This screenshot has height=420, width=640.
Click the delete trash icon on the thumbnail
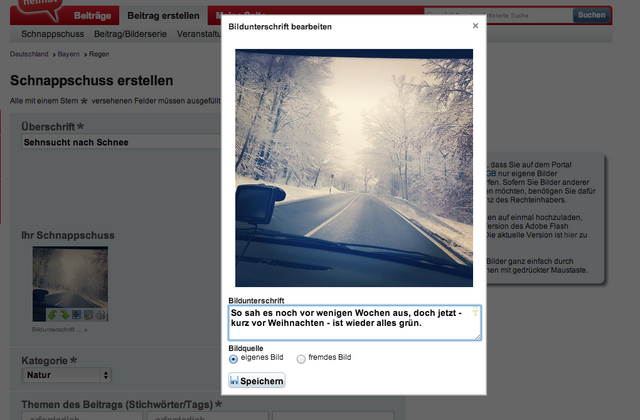pyautogui.click(x=100, y=315)
